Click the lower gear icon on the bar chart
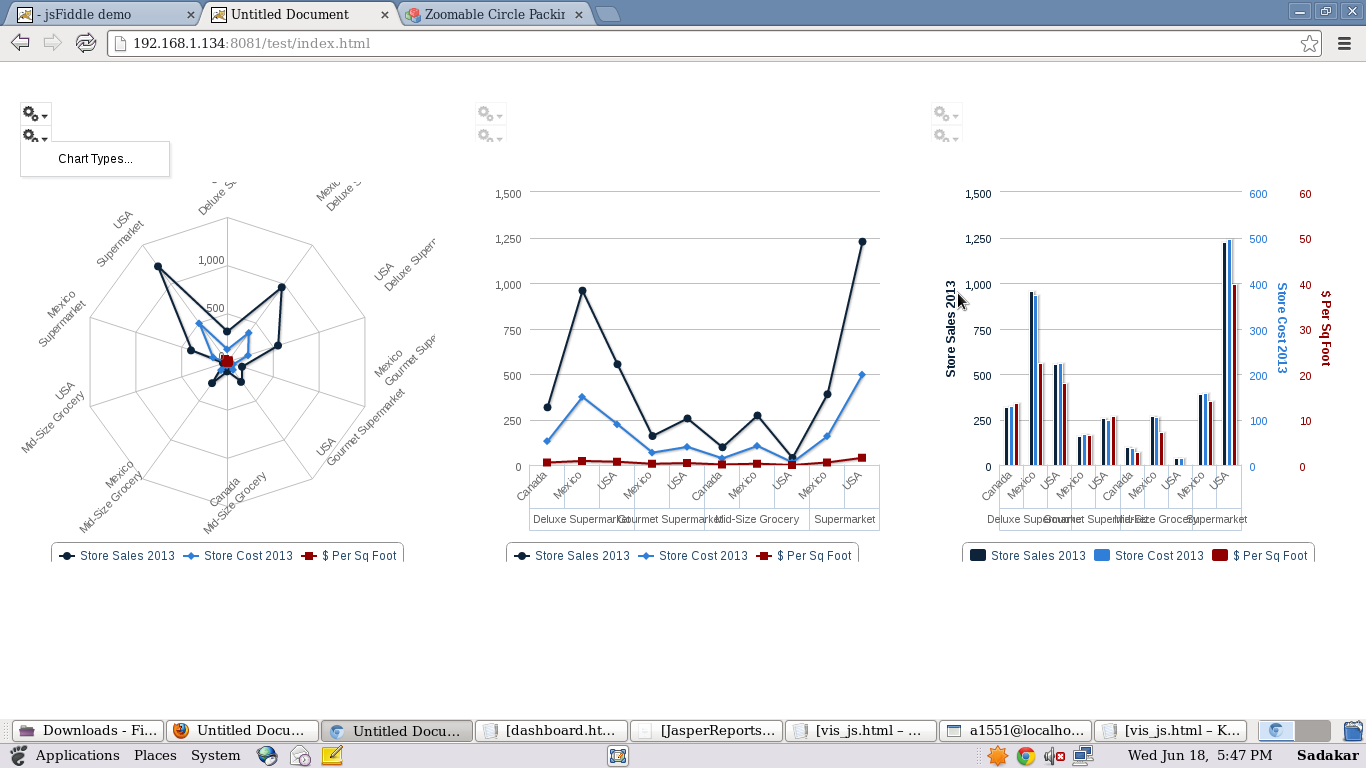 (x=942, y=136)
